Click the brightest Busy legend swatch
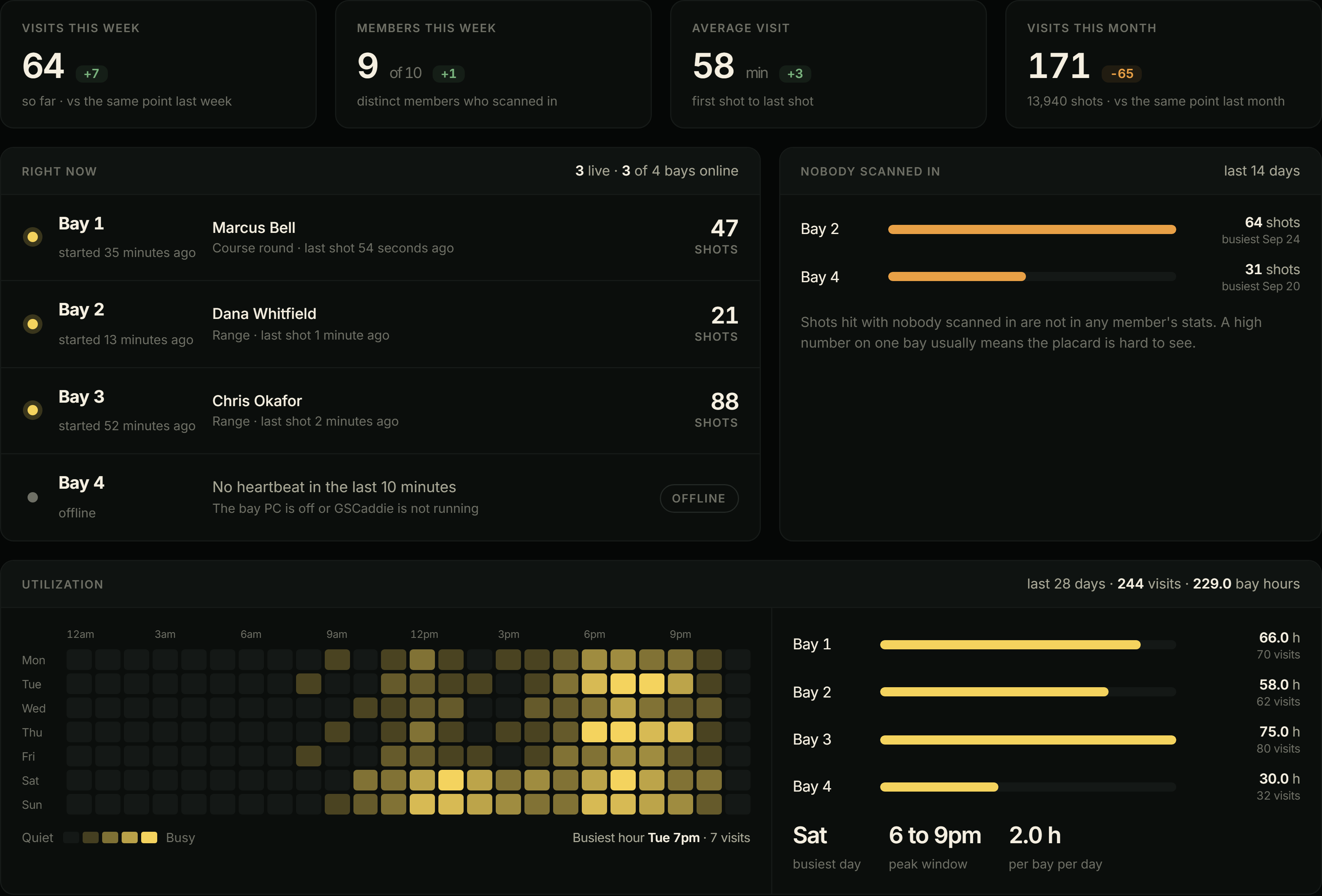The height and width of the screenshot is (896, 1322). coord(149,837)
